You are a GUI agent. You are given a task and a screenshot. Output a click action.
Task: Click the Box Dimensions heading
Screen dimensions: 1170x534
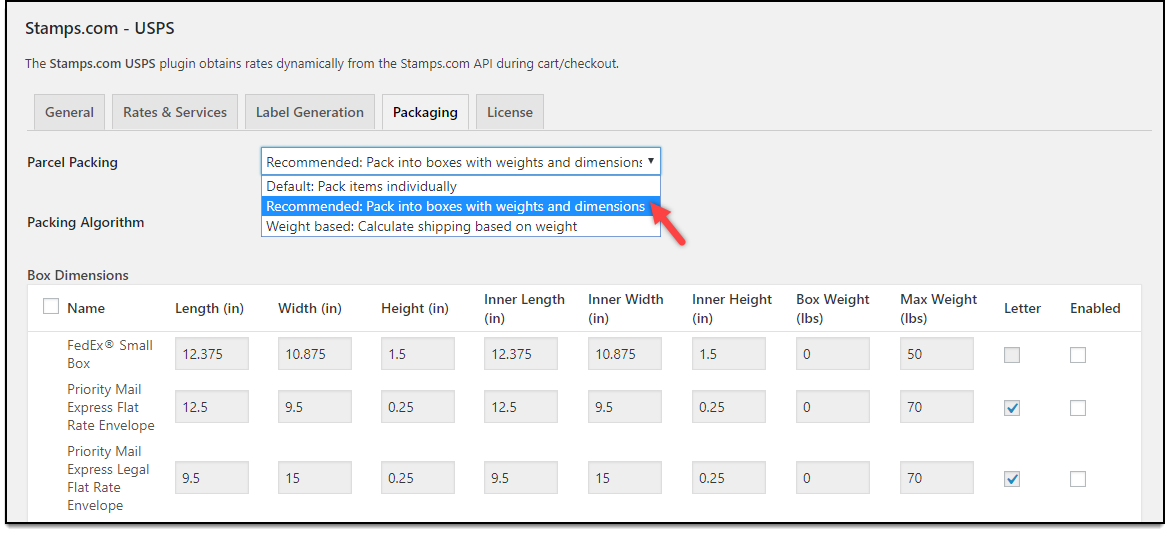[78, 275]
